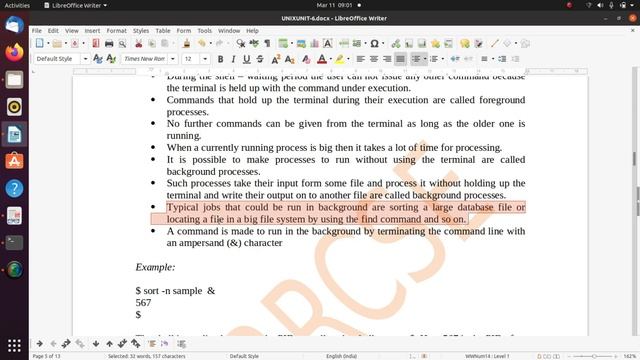The width and height of the screenshot is (640, 360).
Task: Select the Insert Line drawing tool
Action: coord(494,43)
